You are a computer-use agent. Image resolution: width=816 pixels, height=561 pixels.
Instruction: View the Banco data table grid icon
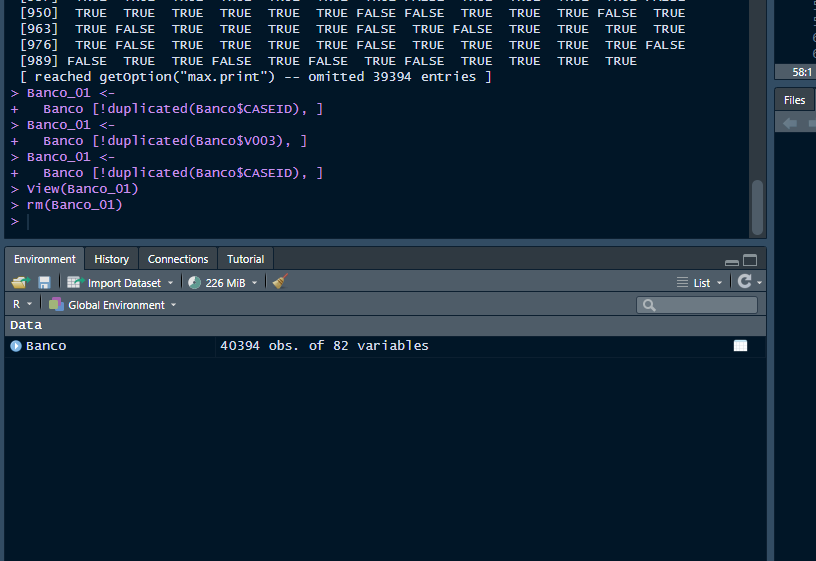pos(740,346)
